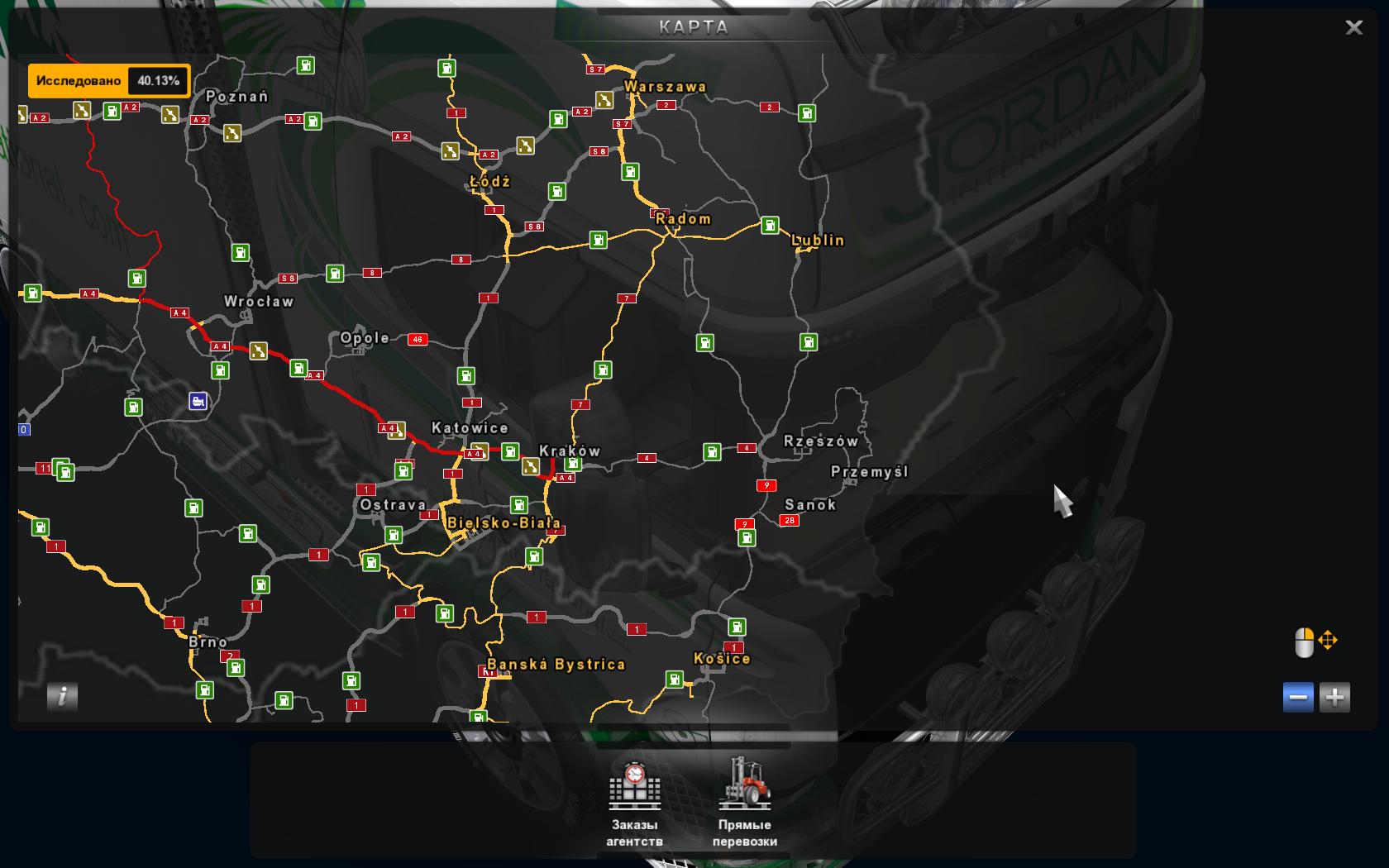This screenshot has height=868, width=1389.
Task: Click the Katowice city label
Action: [x=470, y=428]
